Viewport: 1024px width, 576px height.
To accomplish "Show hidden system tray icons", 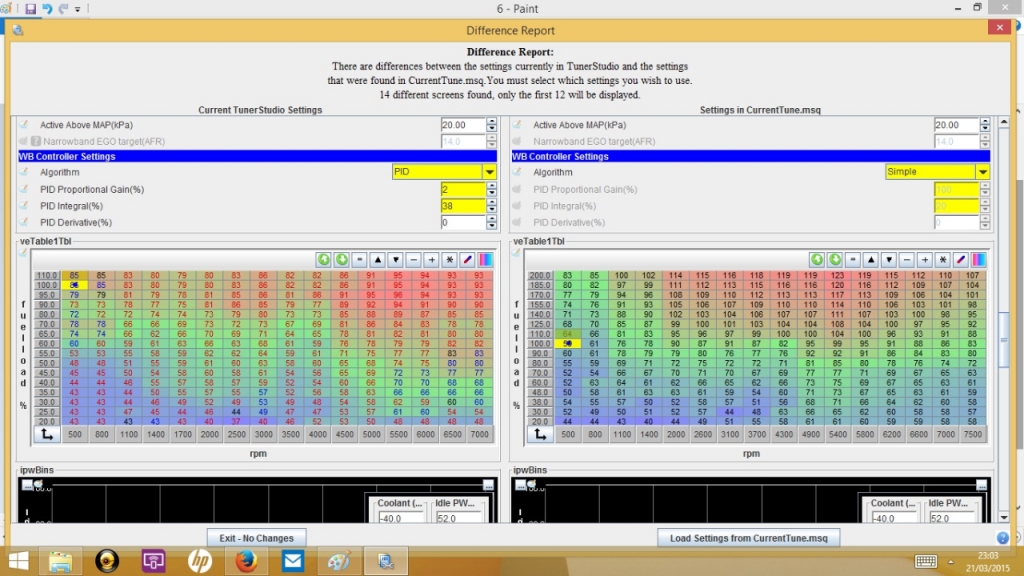I will coord(951,562).
